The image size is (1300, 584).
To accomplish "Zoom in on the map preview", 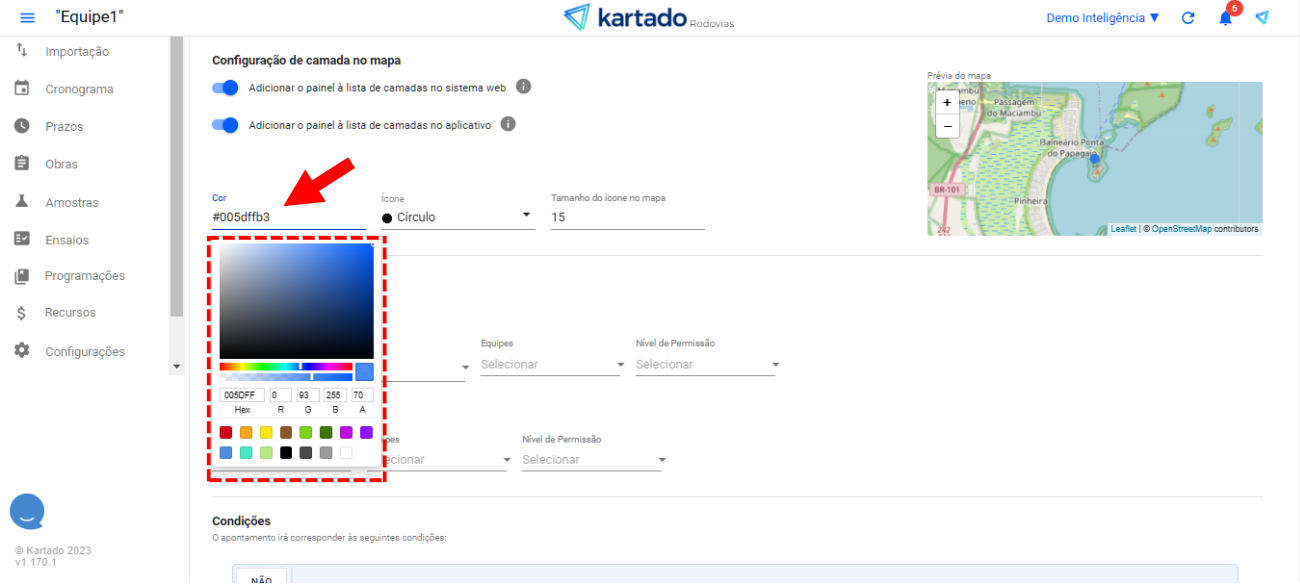I will point(947,102).
